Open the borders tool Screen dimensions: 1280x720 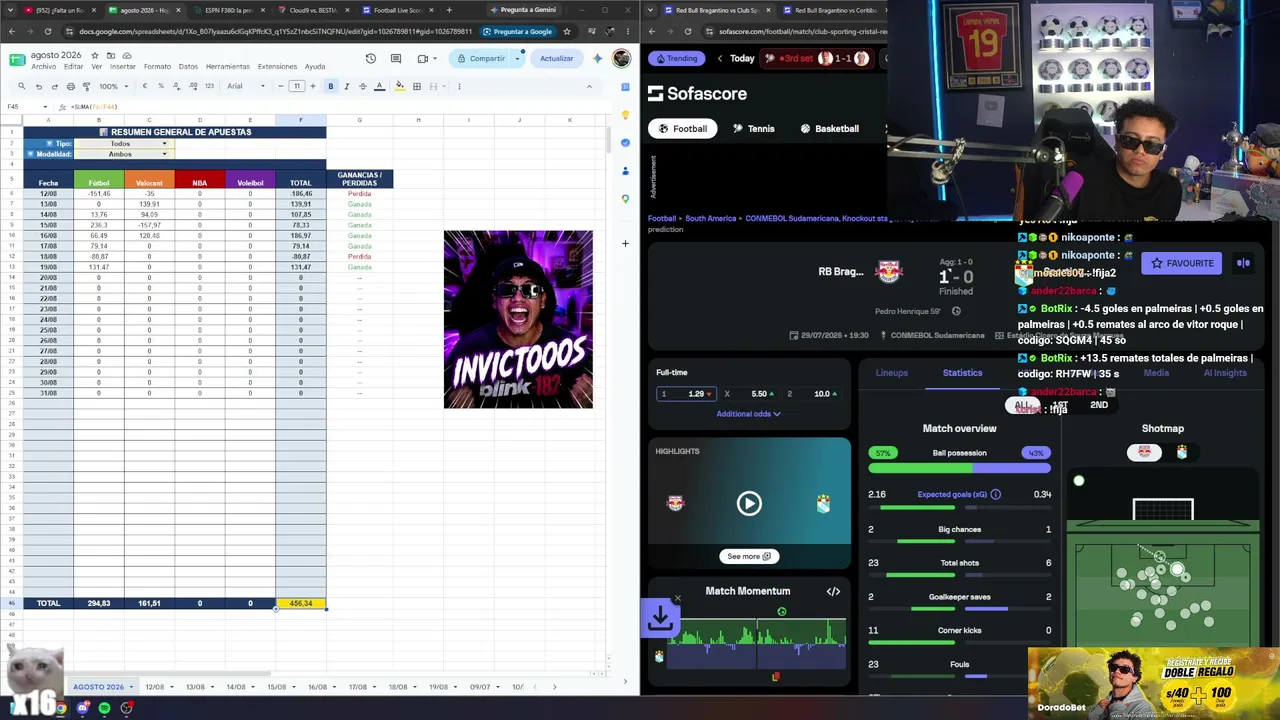click(x=417, y=86)
